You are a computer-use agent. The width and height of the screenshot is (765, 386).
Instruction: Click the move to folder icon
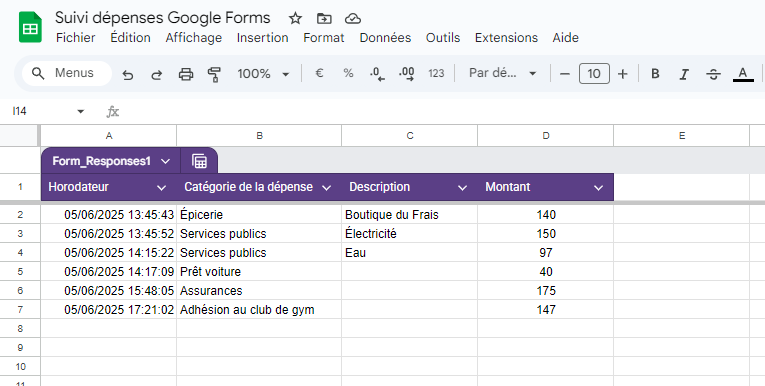click(324, 19)
